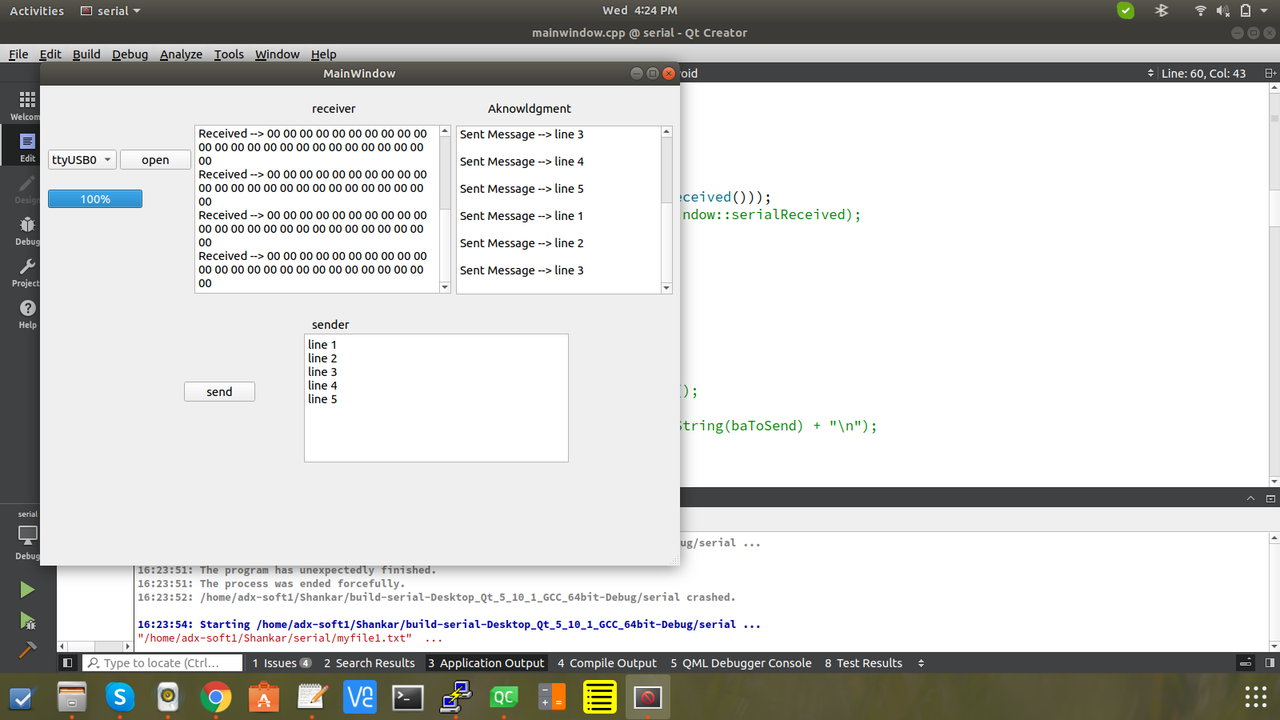Click Aknowldgment list scrollbar handle
This screenshot has width=1280, height=720.
coord(667,170)
